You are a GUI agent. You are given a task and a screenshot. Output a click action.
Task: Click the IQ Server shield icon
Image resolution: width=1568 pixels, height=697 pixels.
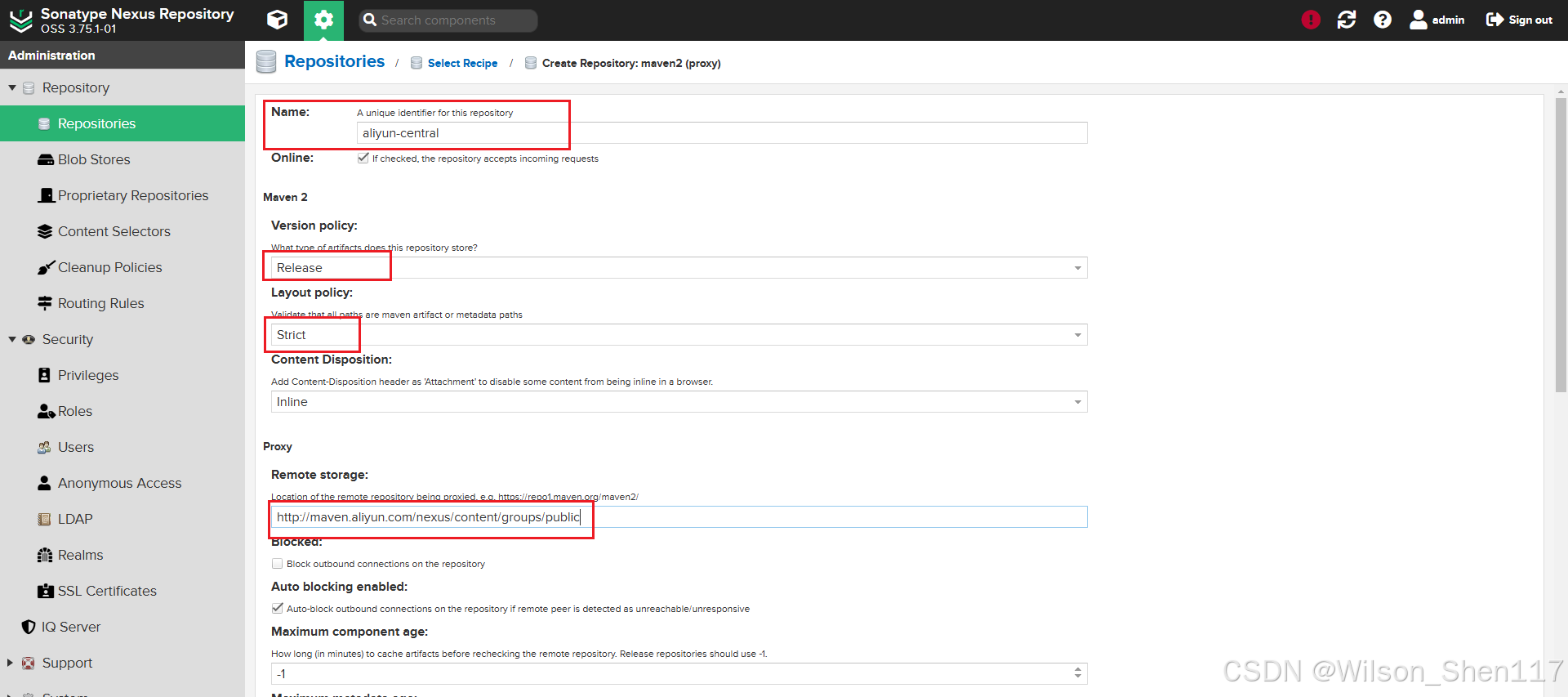29,627
